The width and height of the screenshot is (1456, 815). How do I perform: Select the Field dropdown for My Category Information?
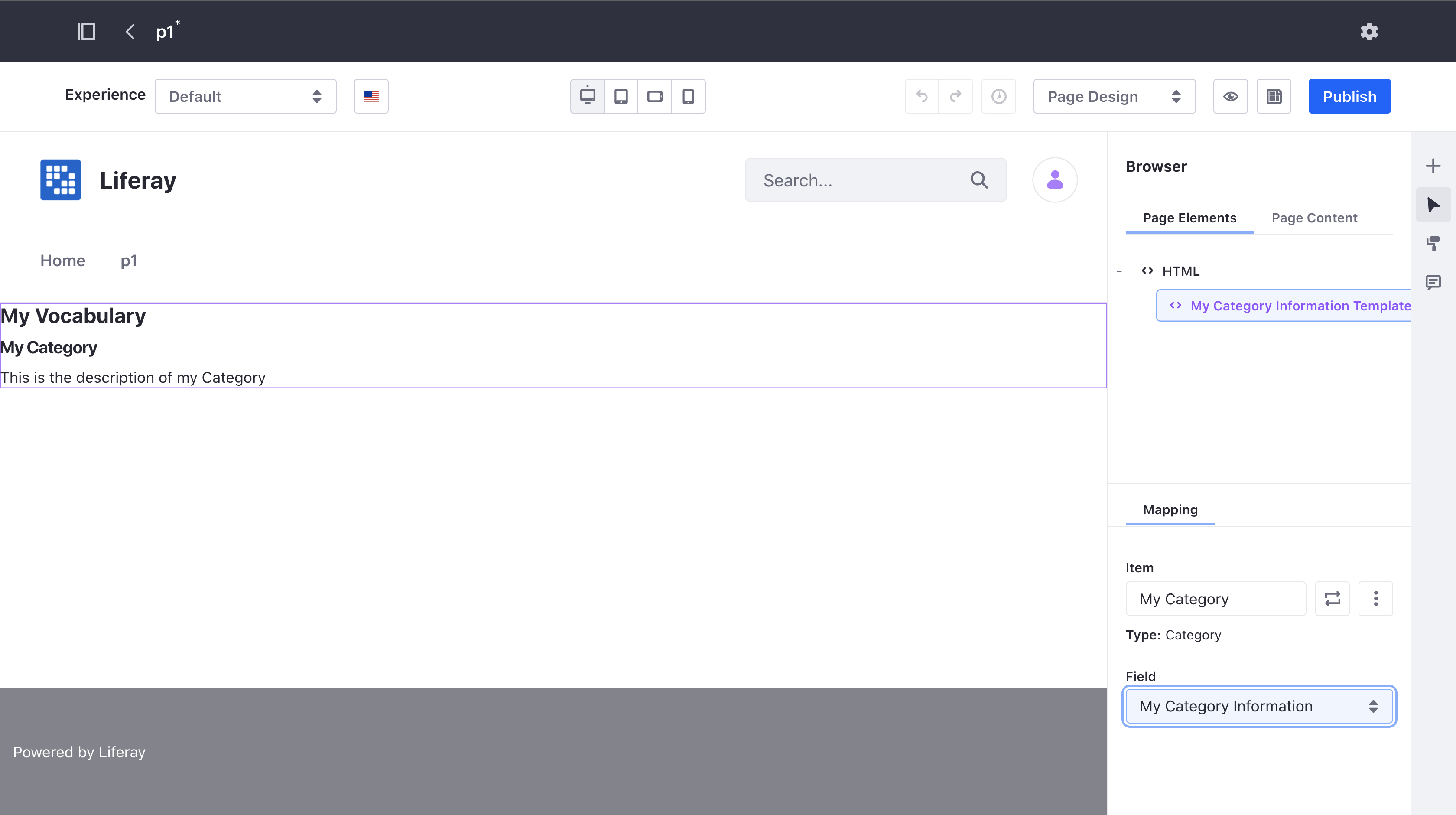coord(1259,706)
